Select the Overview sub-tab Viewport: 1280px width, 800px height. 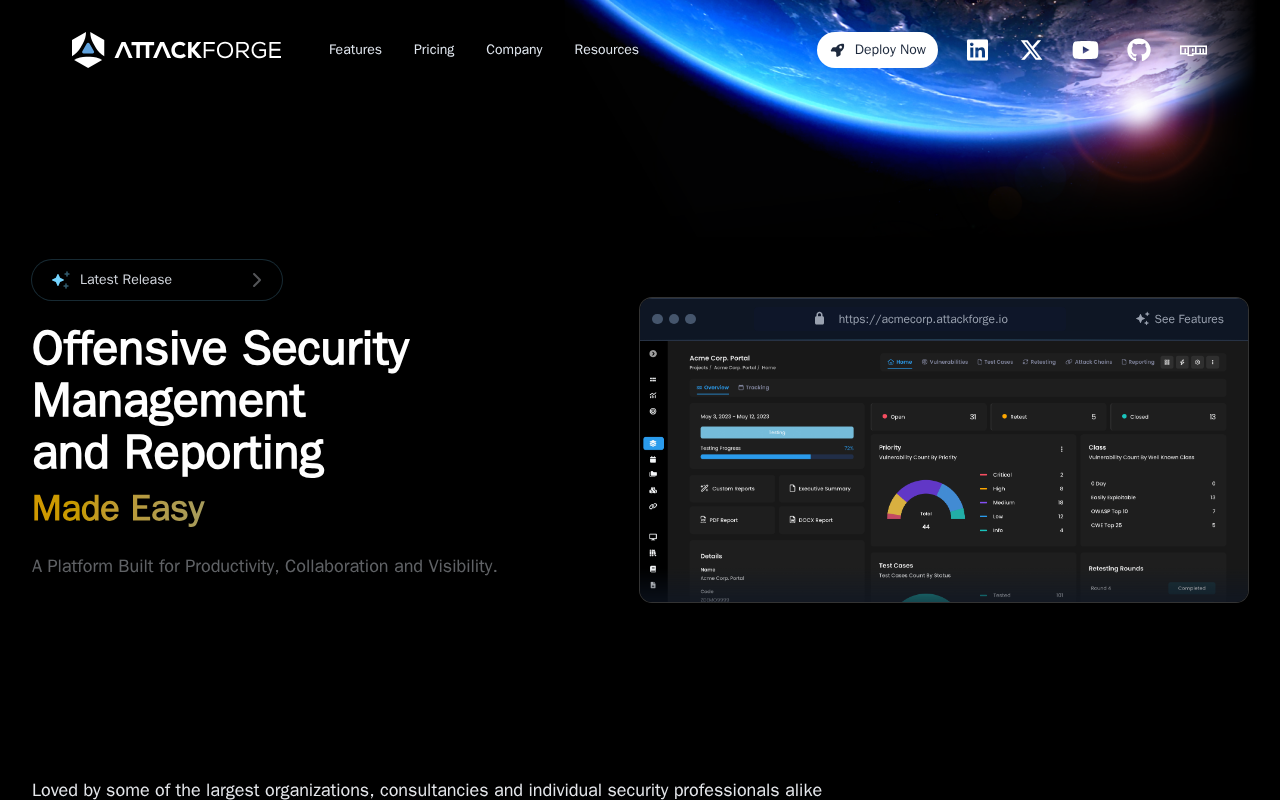pos(713,387)
